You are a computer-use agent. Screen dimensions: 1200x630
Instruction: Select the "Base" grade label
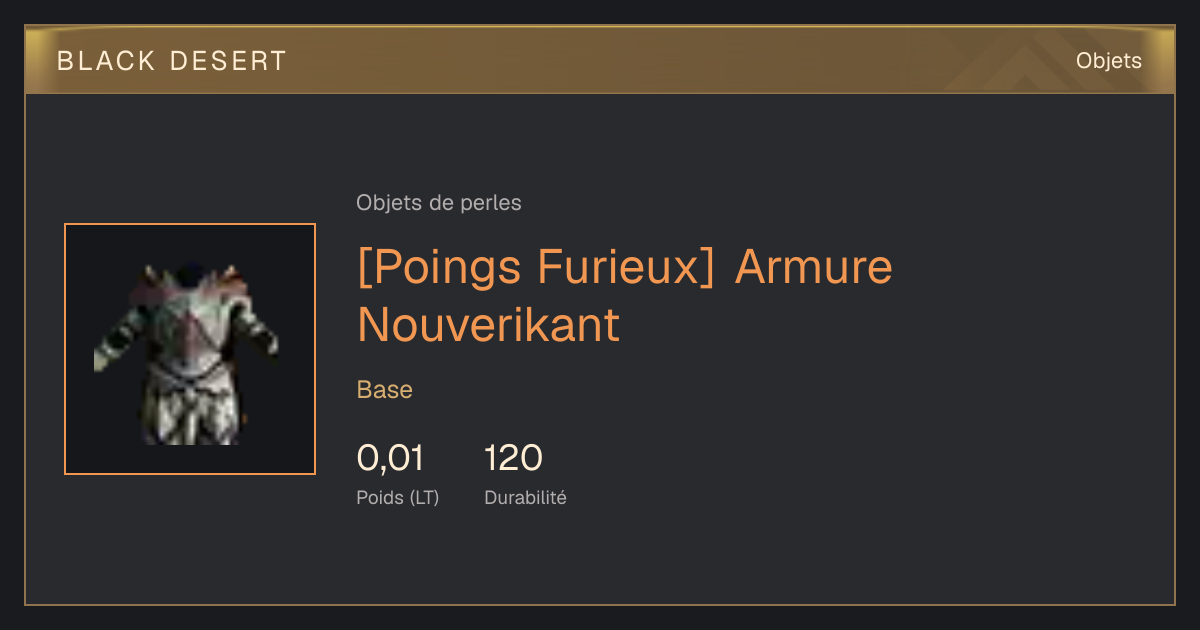(385, 390)
